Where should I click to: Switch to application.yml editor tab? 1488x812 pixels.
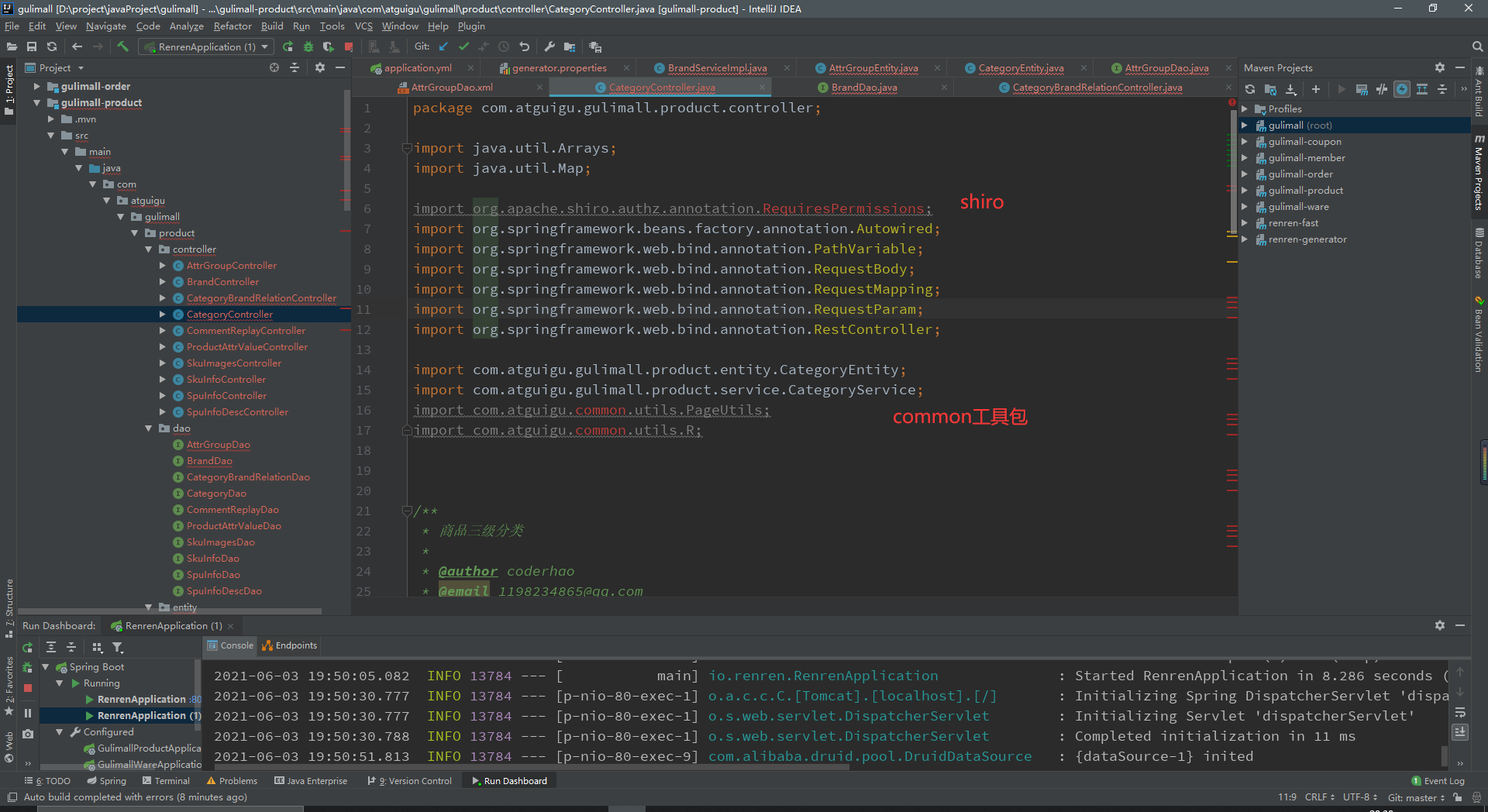417,67
